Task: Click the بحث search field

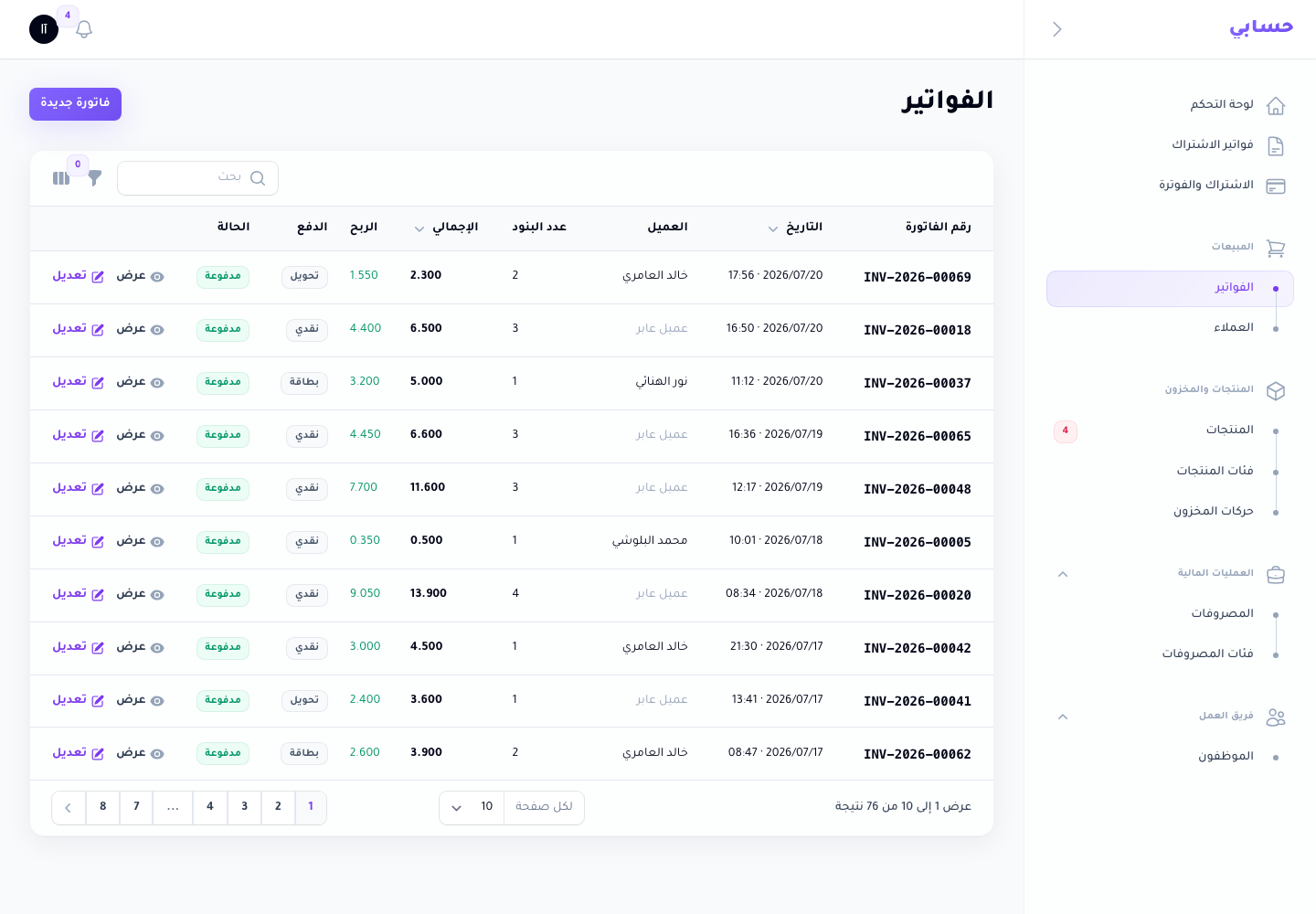Action: point(197,178)
